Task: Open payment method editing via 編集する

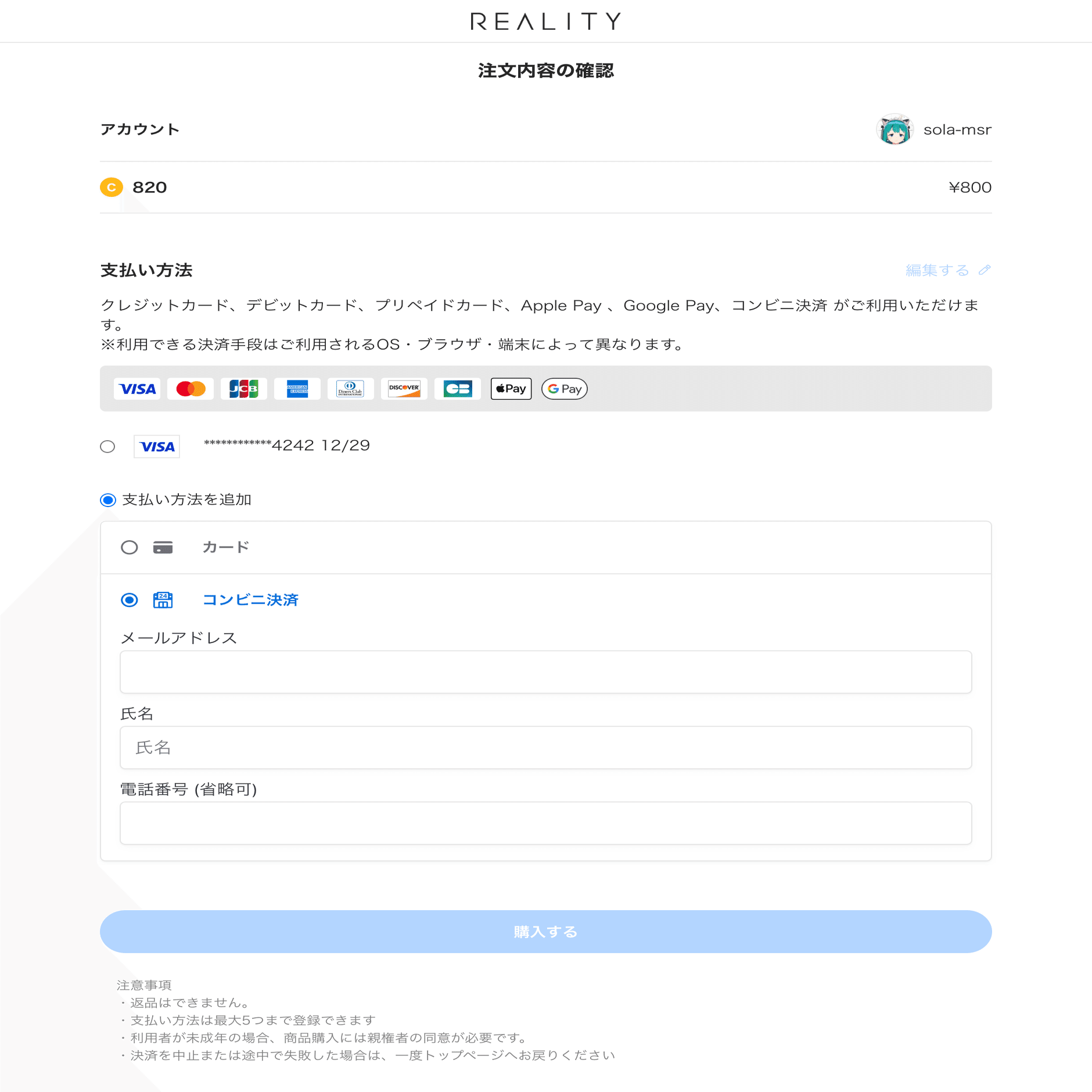Action: tap(936, 270)
